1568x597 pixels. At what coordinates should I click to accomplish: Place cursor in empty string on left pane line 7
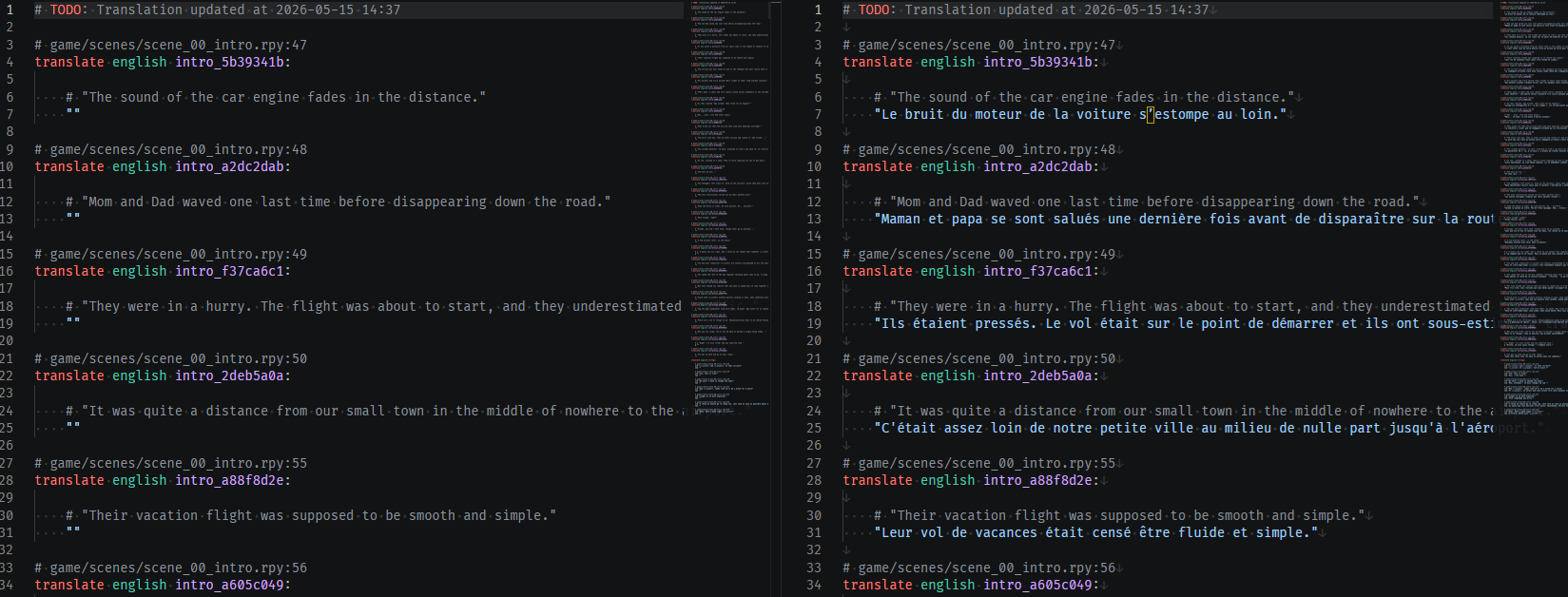pyautogui.click(x=73, y=114)
